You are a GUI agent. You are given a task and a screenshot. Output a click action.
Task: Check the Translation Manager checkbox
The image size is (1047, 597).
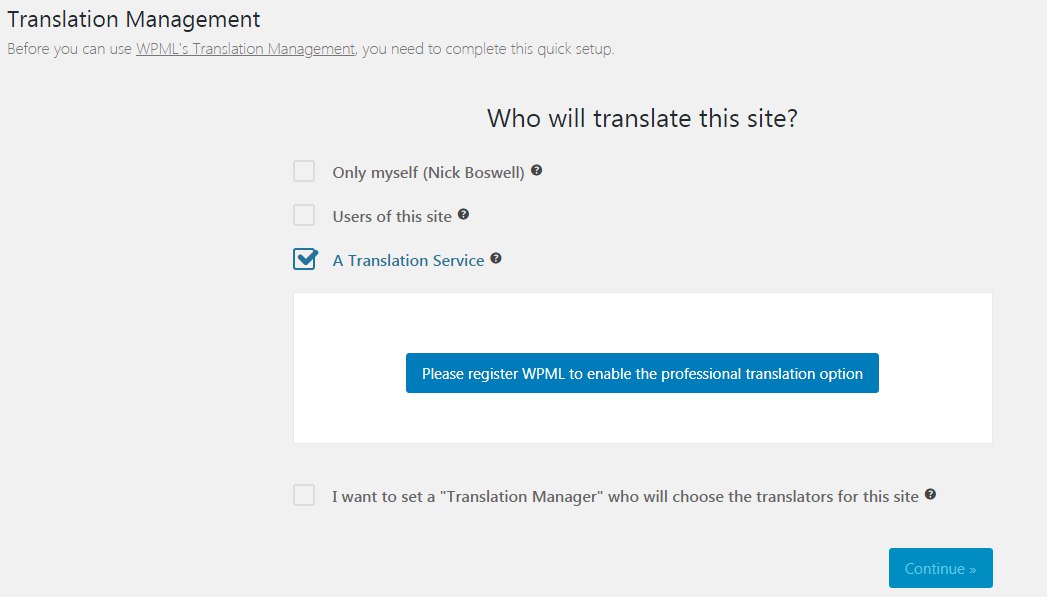point(304,495)
